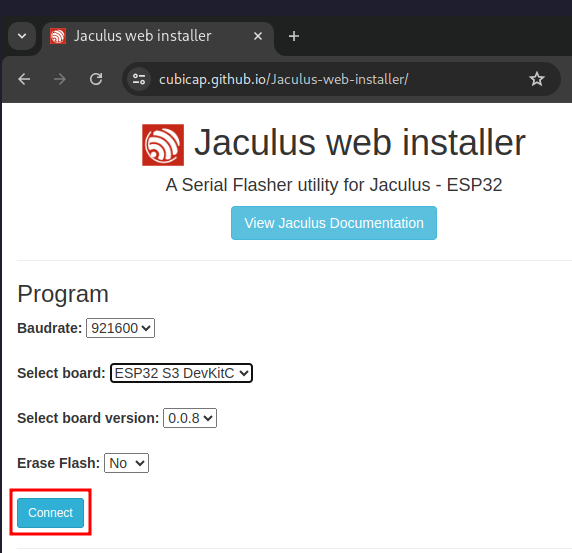Image resolution: width=572 pixels, height=553 pixels.
Task: Click the browser back arrow
Action: [24, 79]
